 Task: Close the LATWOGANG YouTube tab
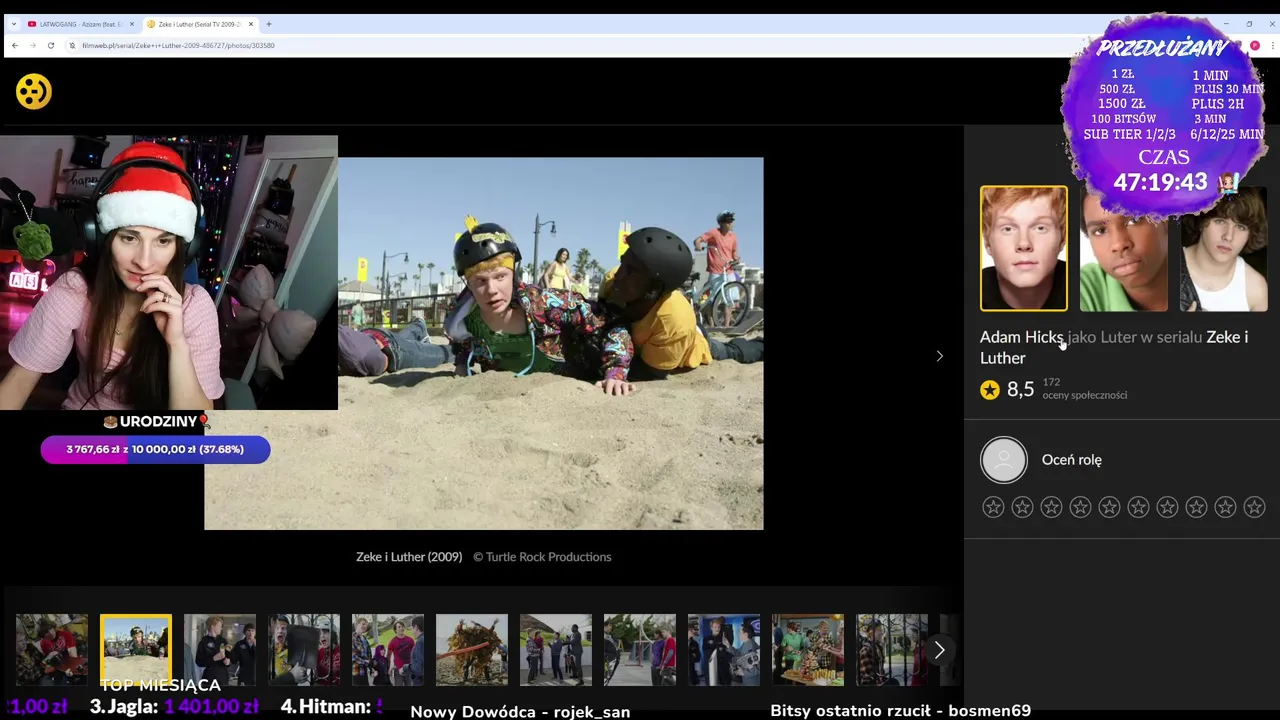(132, 24)
